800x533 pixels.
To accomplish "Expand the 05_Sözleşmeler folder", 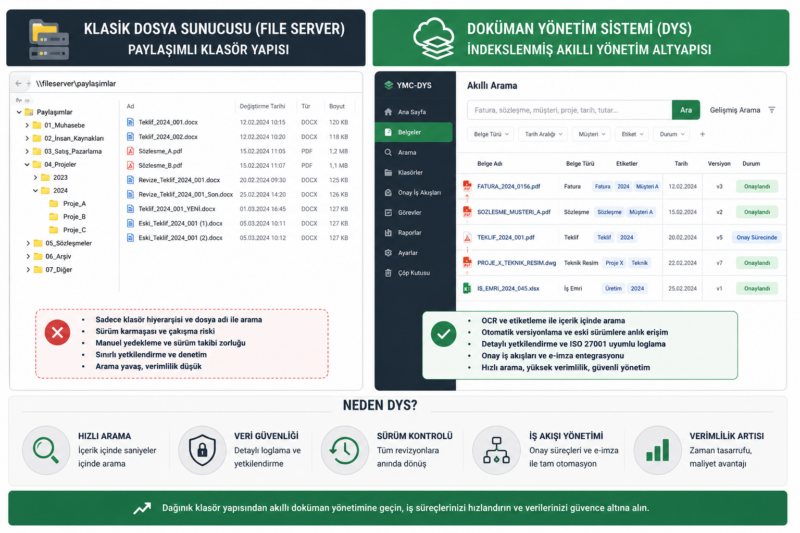I will 28,243.
